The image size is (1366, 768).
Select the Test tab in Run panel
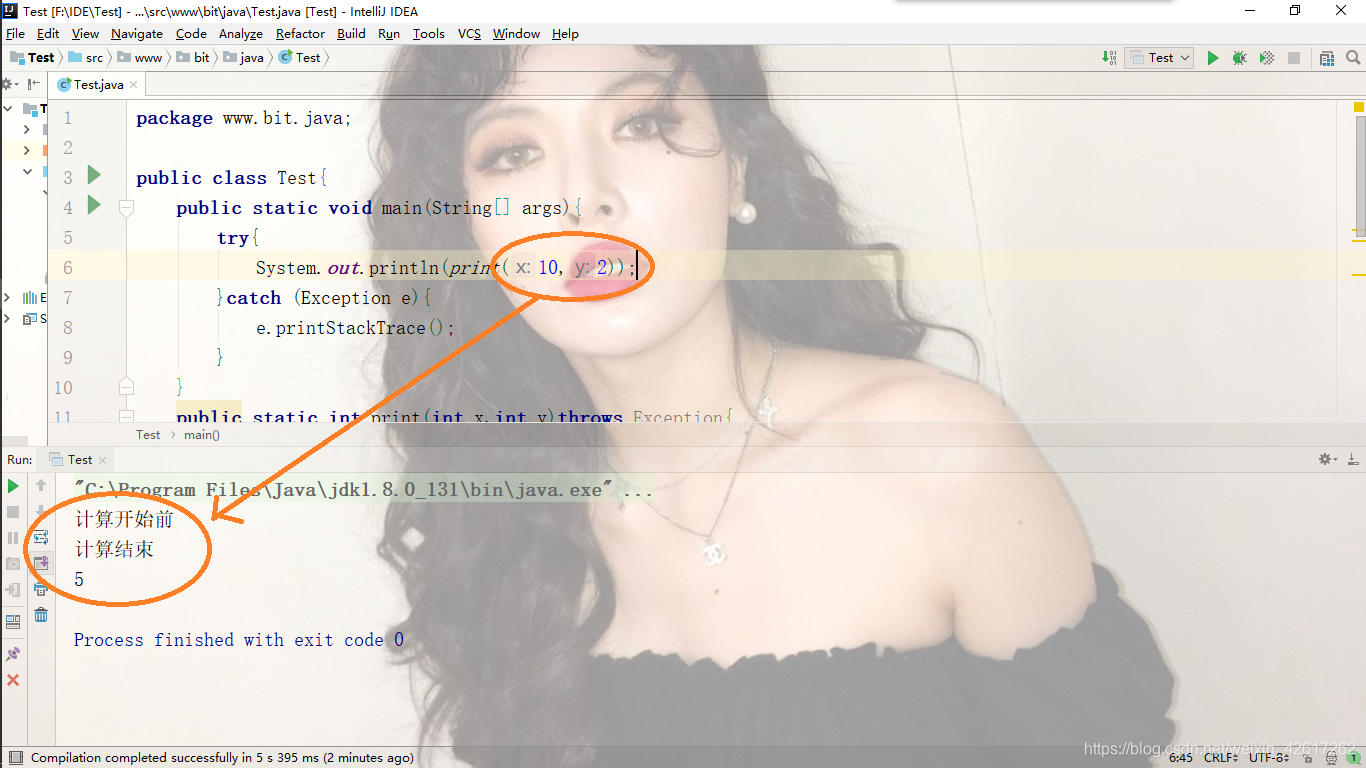point(80,460)
